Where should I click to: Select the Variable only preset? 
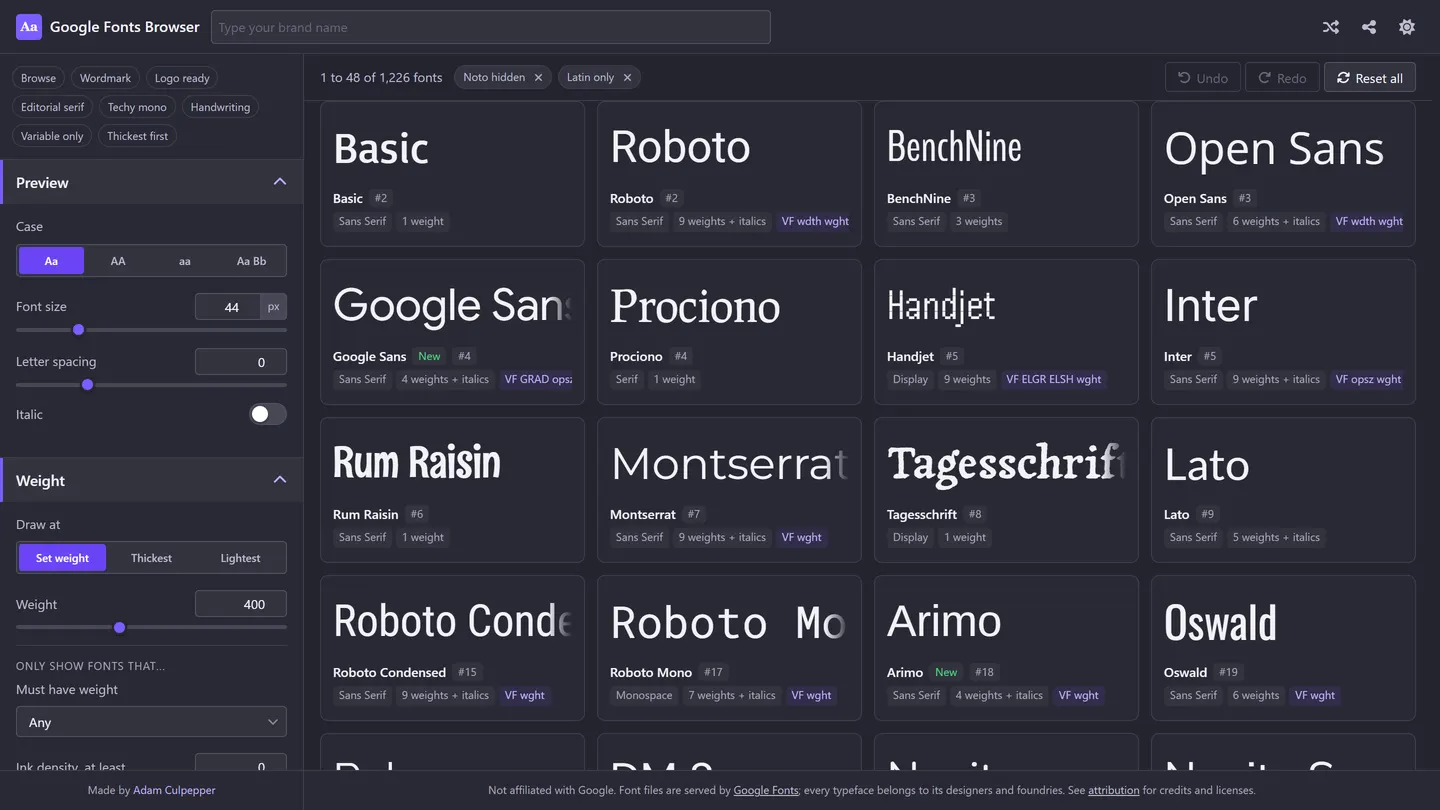(x=52, y=136)
